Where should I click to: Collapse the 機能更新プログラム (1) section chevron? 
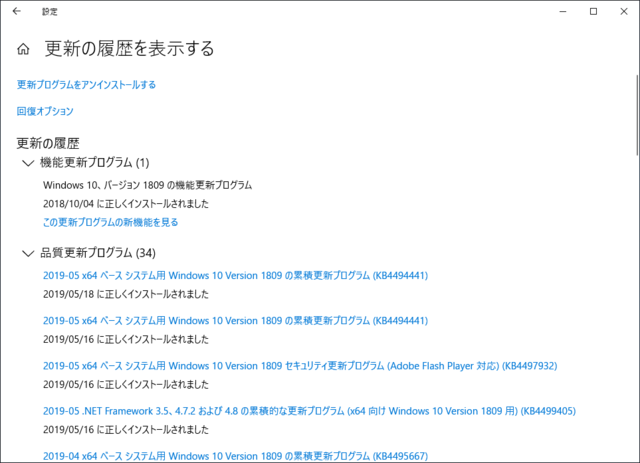[28, 163]
